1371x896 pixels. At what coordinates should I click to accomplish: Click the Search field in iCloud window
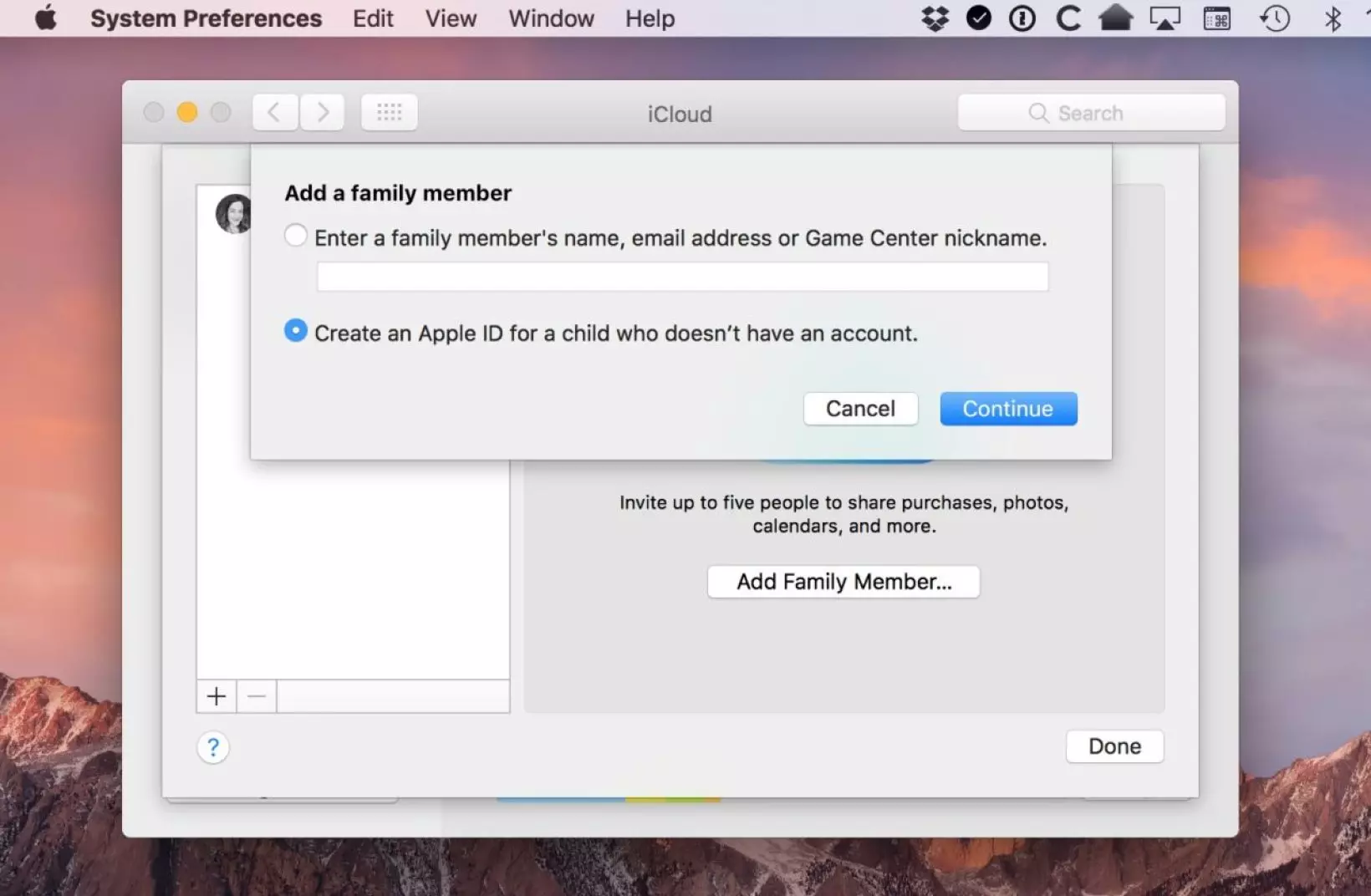tap(1091, 113)
